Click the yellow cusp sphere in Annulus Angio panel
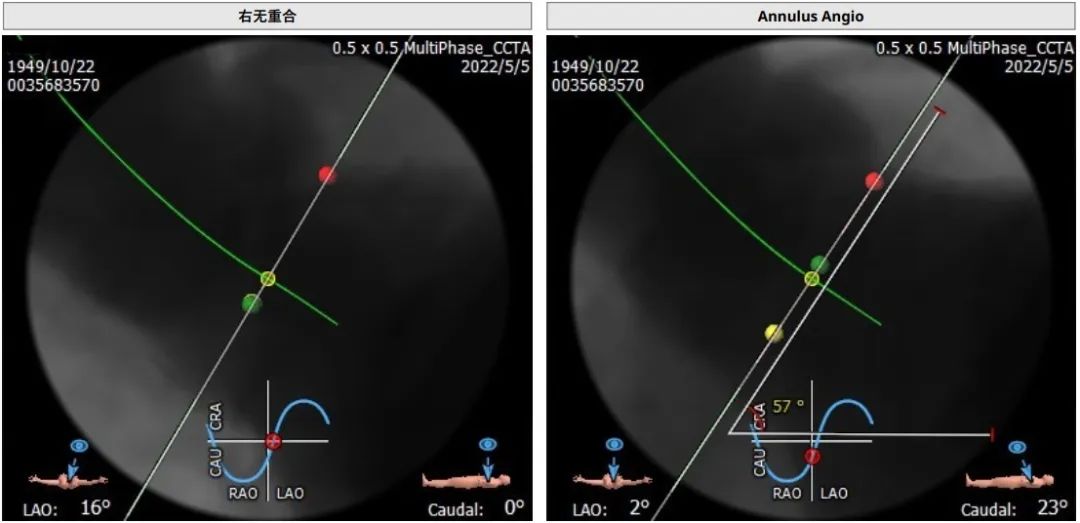Image resolution: width=1080 pixels, height=523 pixels. [x=774, y=333]
